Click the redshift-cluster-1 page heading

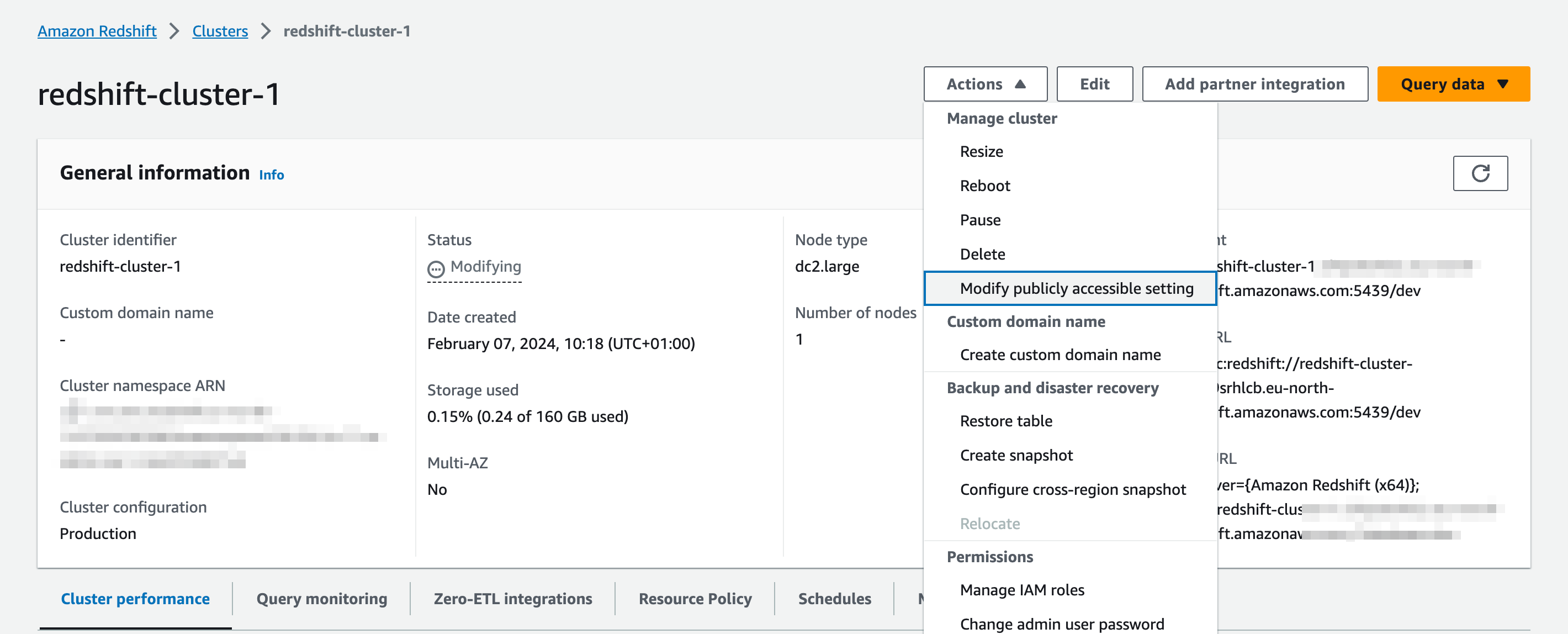tap(159, 94)
